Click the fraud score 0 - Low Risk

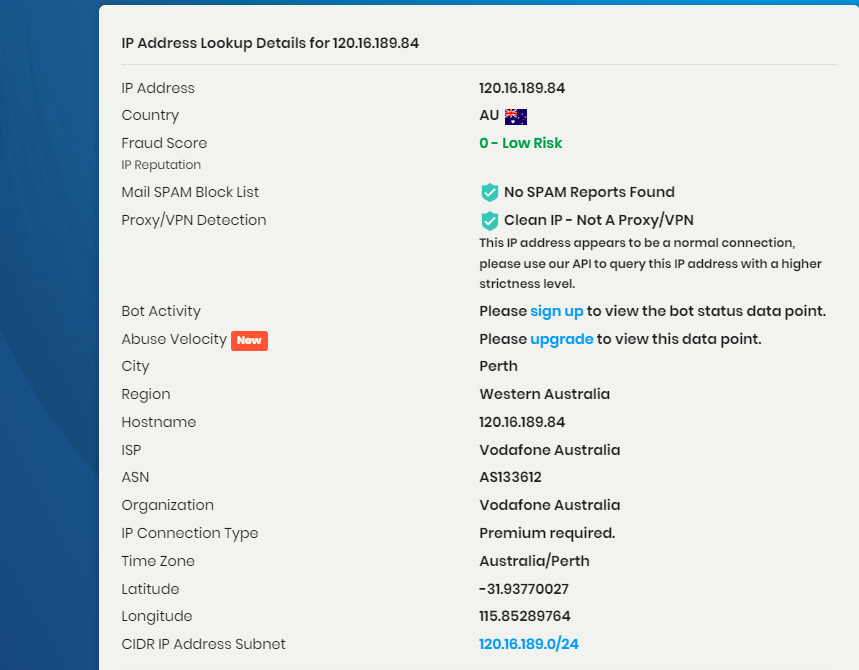[x=520, y=143]
